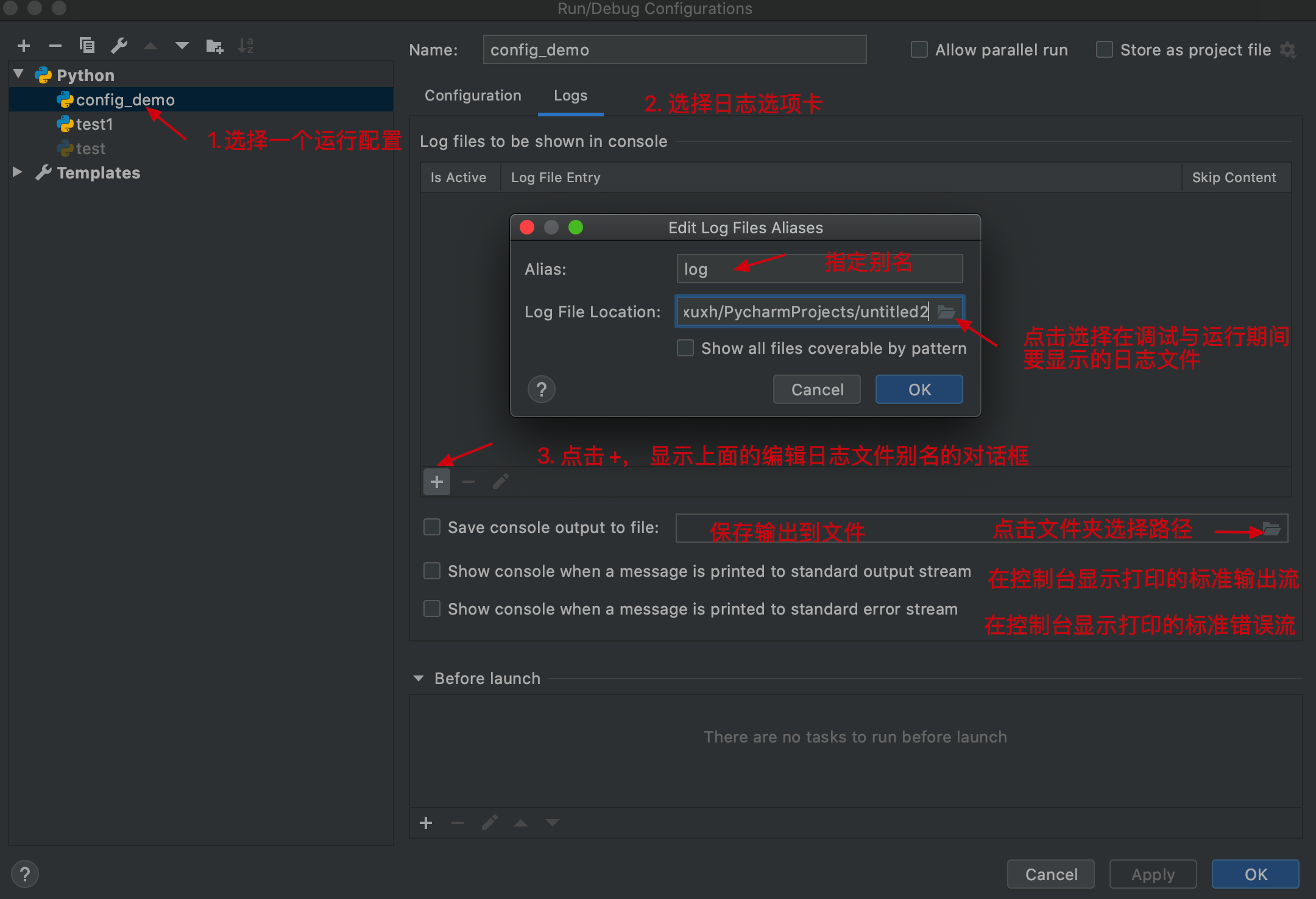This screenshot has width=1316, height=899.
Task: Edit the Before launch task
Action: (x=489, y=823)
